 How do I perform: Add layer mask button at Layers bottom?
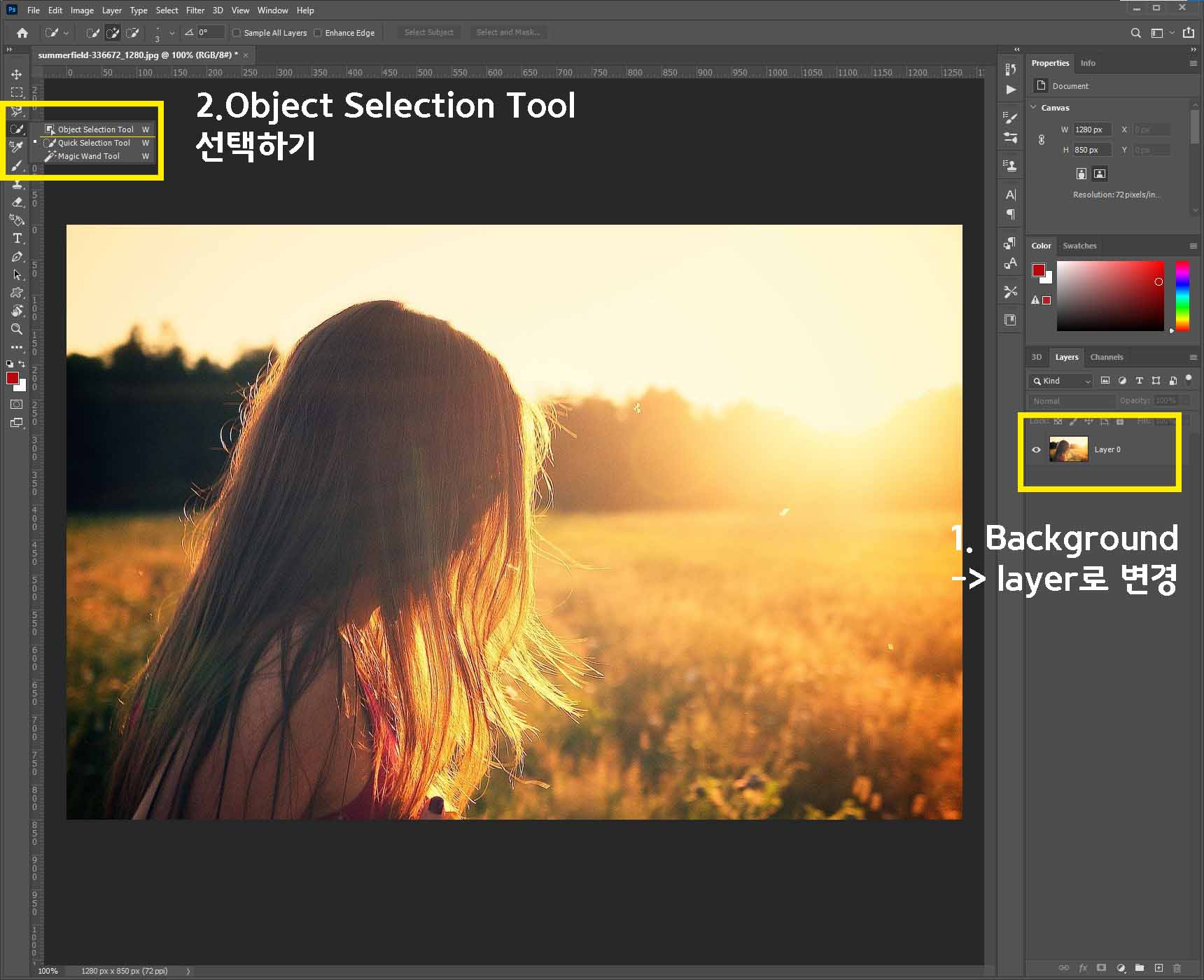(1101, 967)
